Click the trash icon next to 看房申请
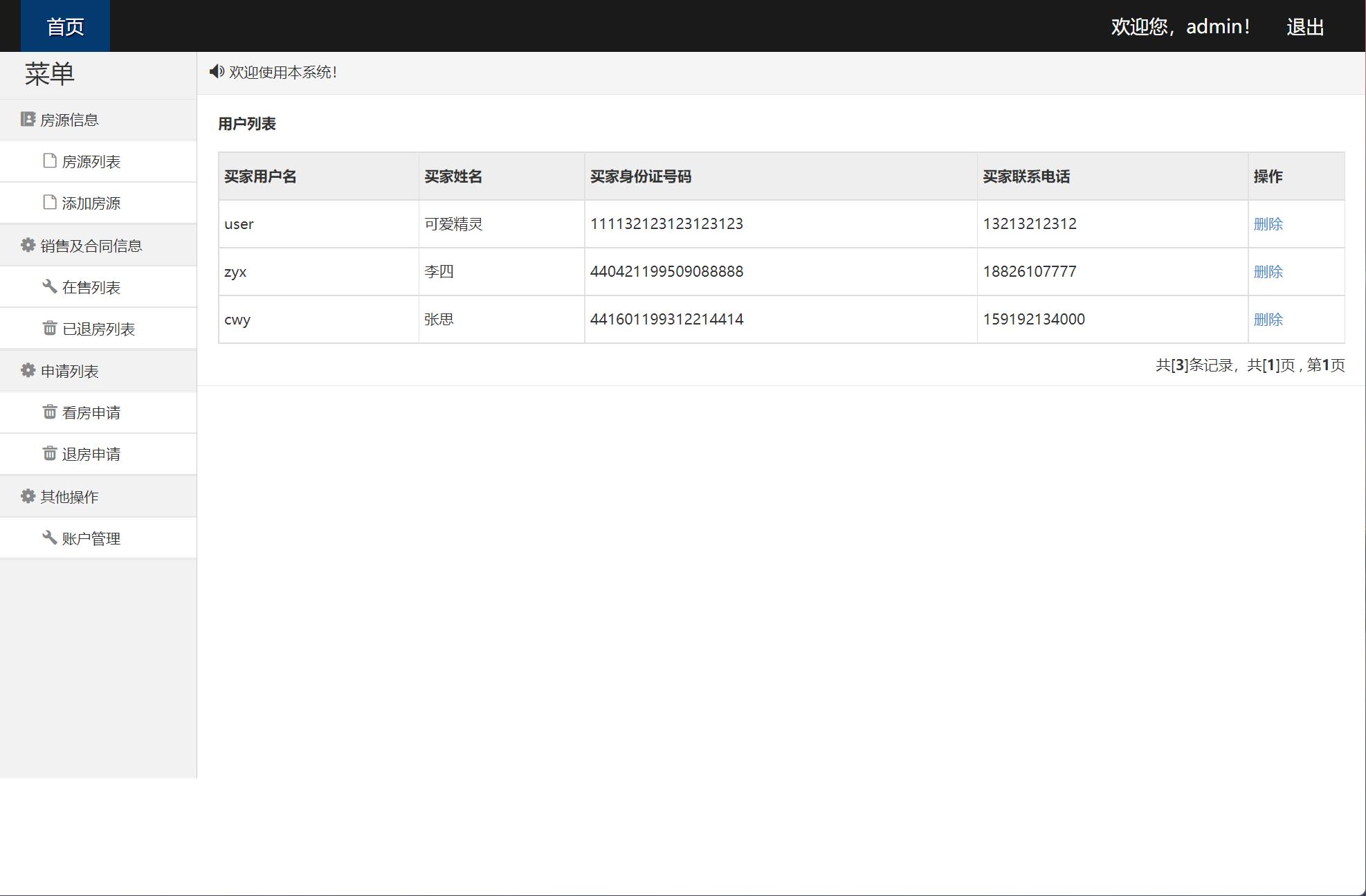Image resolution: width=1366 pixels, height=896 pixels. pyautogui.click(x=50, y=412)
